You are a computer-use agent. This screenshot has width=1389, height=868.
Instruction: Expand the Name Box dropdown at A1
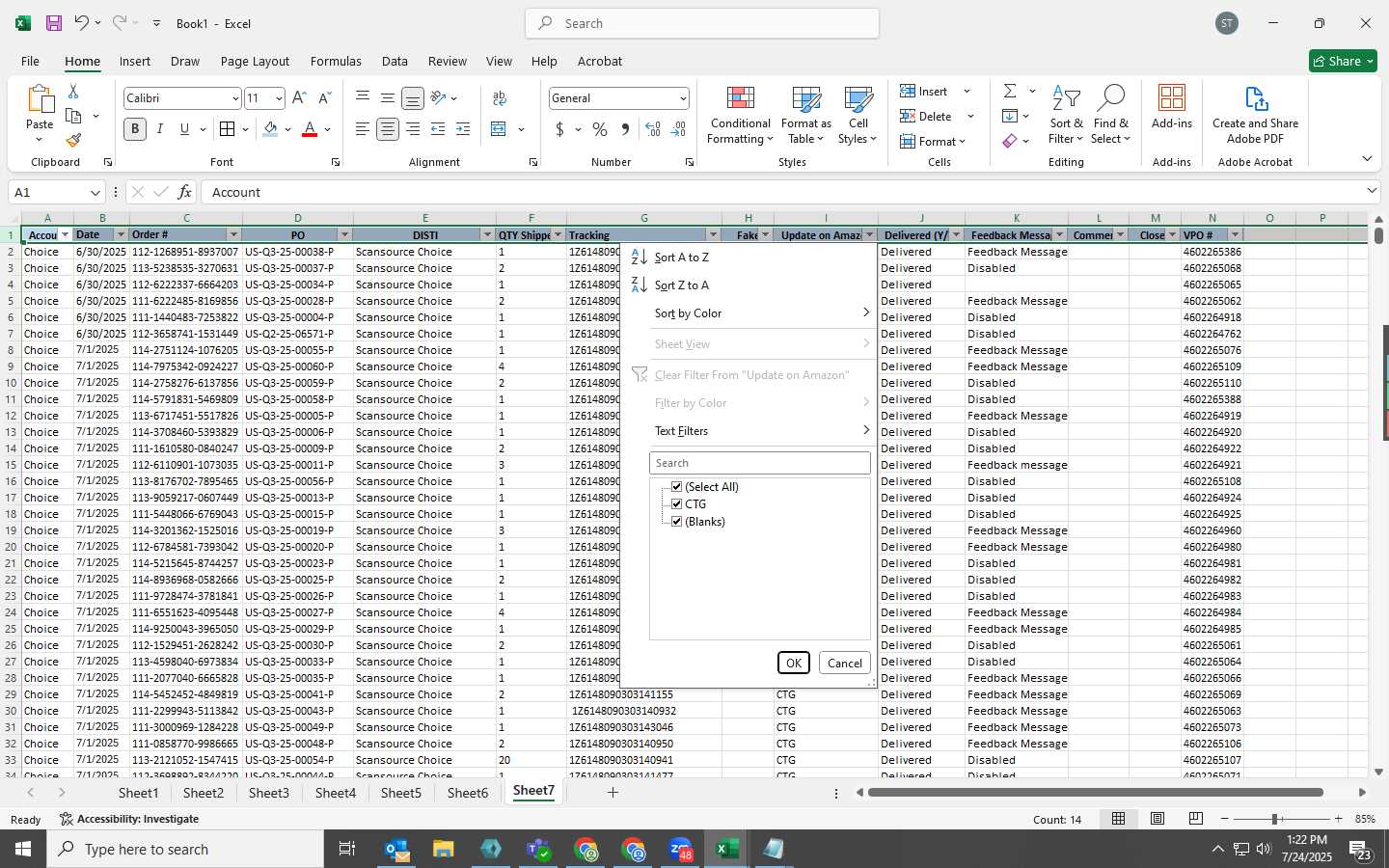pyautogui.click(x=95, y=193)
